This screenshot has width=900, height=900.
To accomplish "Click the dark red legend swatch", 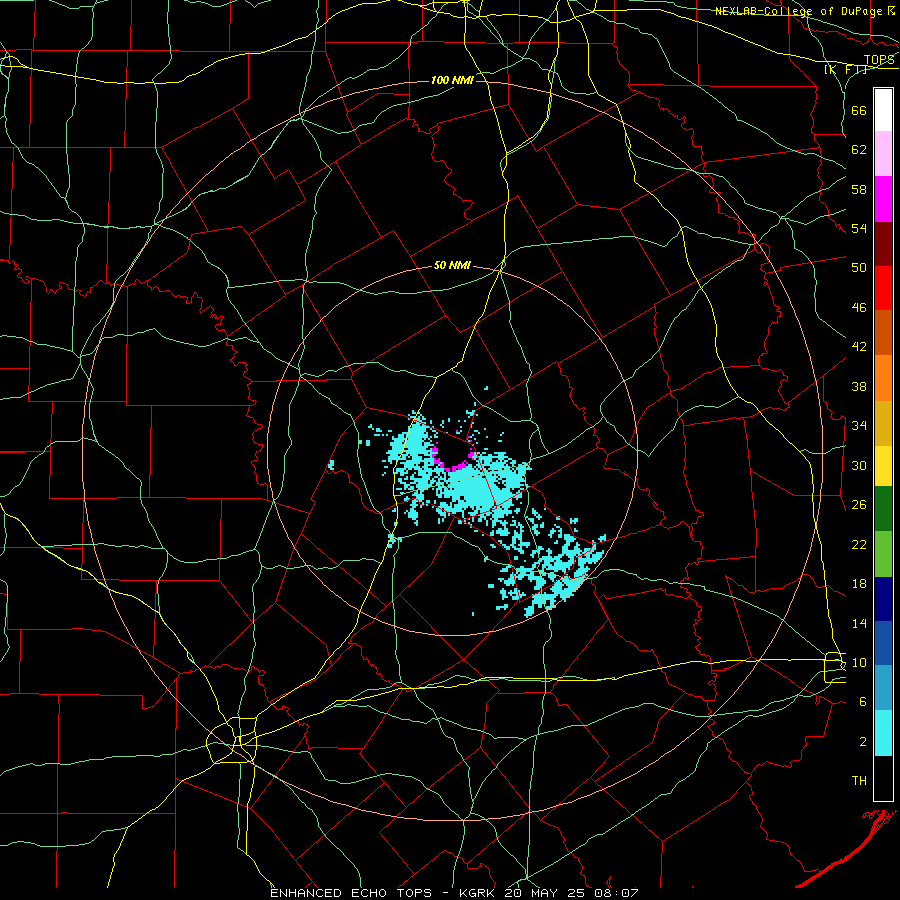I will [x=883, y=243].
